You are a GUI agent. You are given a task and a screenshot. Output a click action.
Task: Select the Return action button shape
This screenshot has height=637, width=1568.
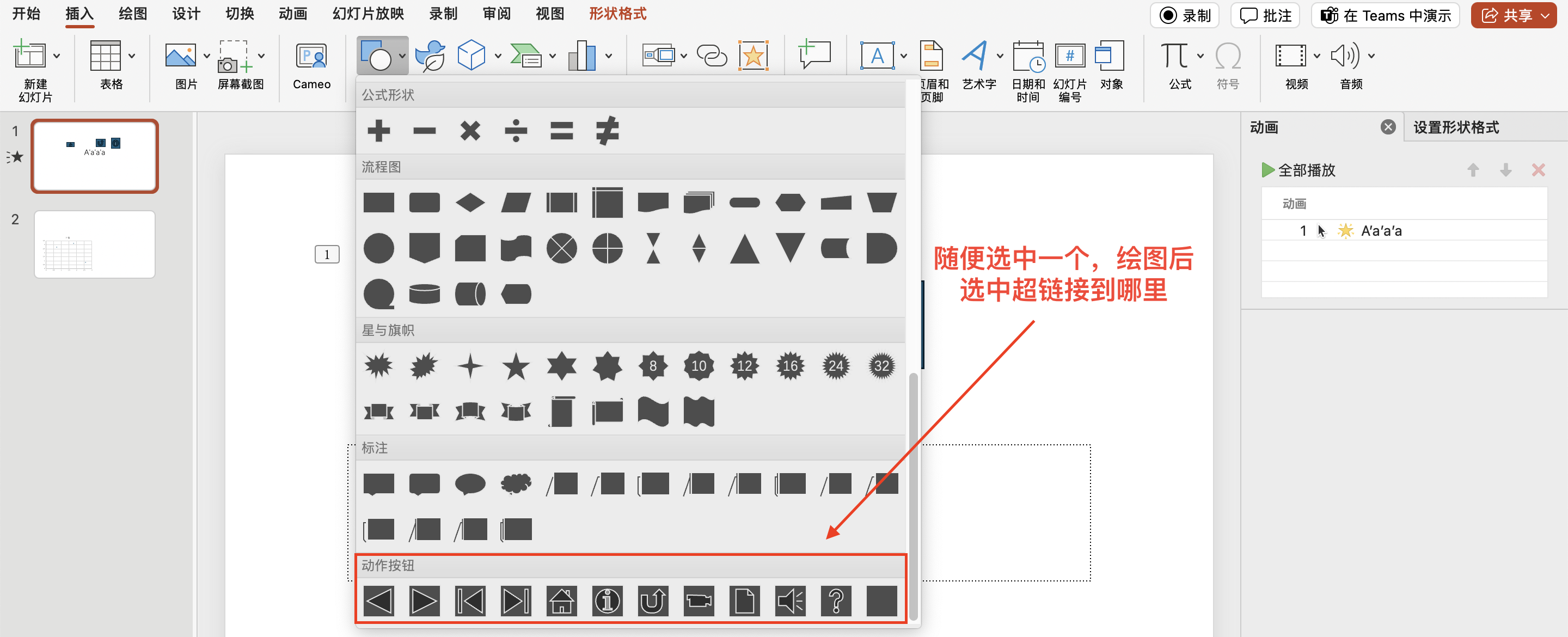pos(653,601)
